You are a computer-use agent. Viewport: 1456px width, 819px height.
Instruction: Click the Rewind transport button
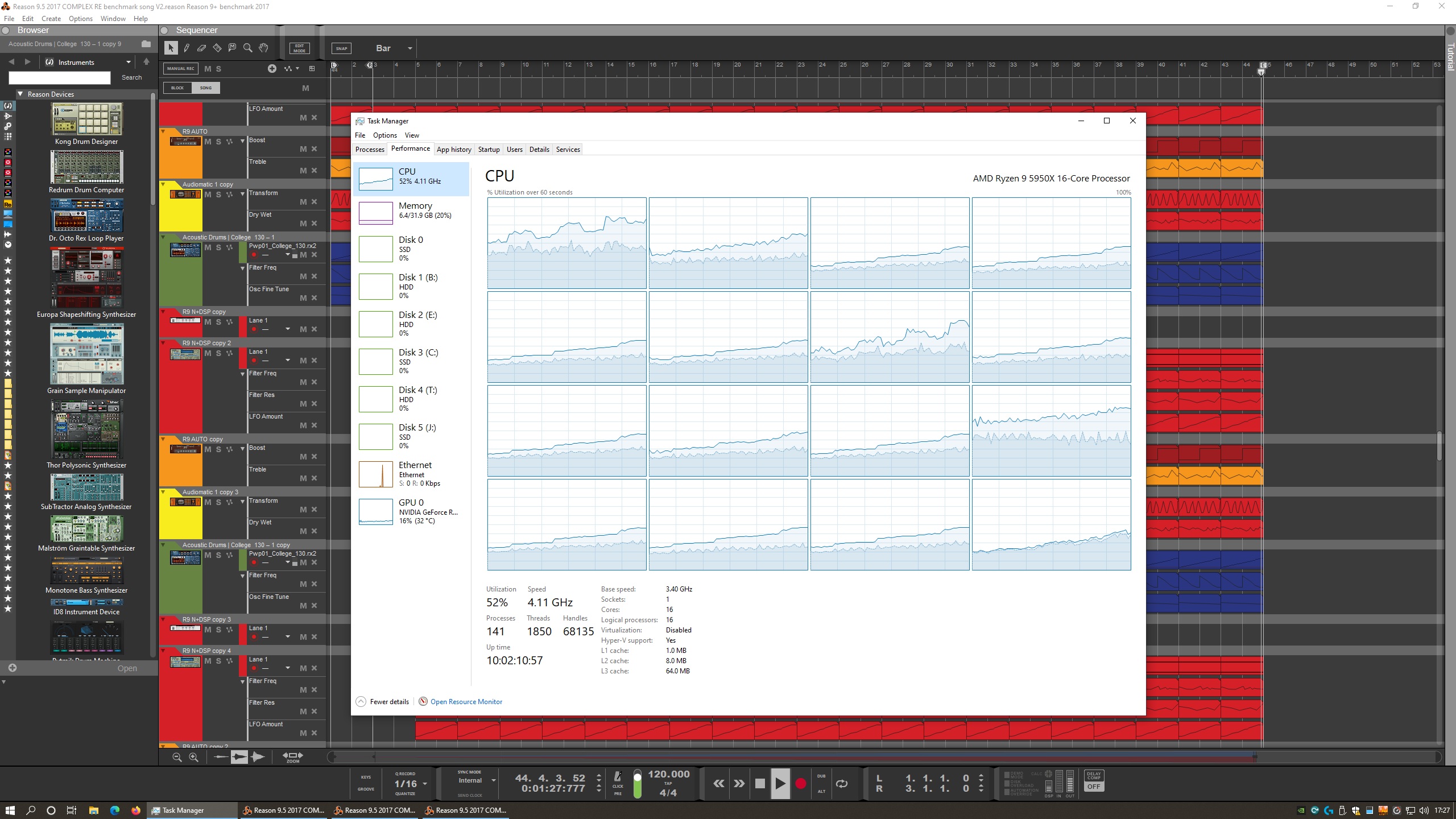point(719,784)
